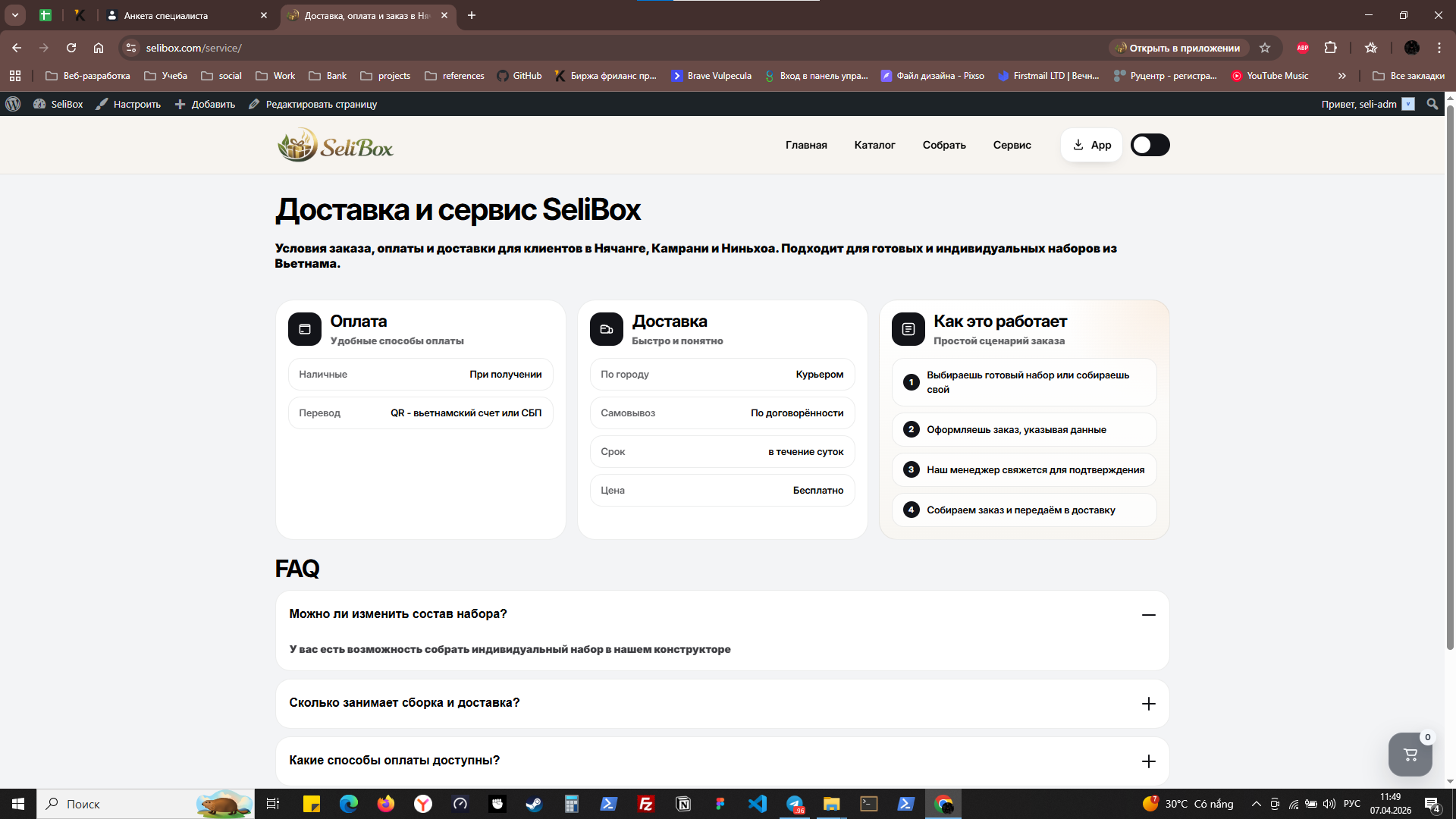The image size is (1456, 819).
Task: View site information icon in address bar
Action: click(131, 48)
